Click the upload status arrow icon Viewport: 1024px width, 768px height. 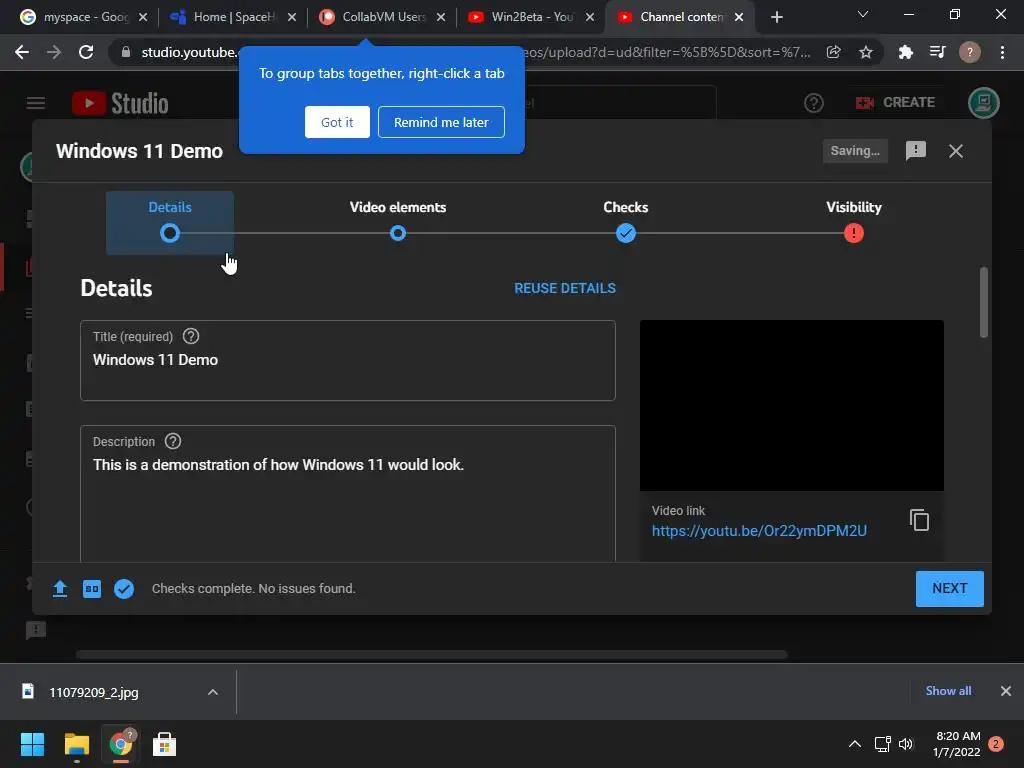coord(60,588)
